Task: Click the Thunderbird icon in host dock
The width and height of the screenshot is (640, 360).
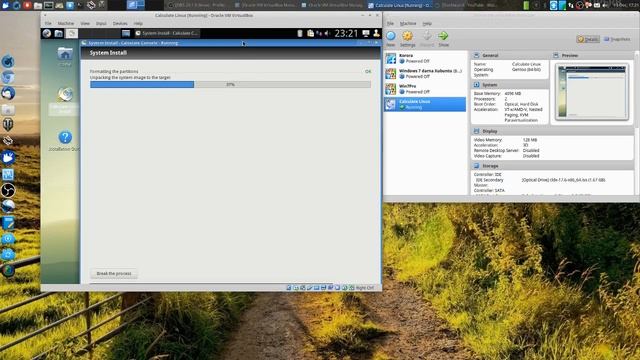Action: (8, 93)
